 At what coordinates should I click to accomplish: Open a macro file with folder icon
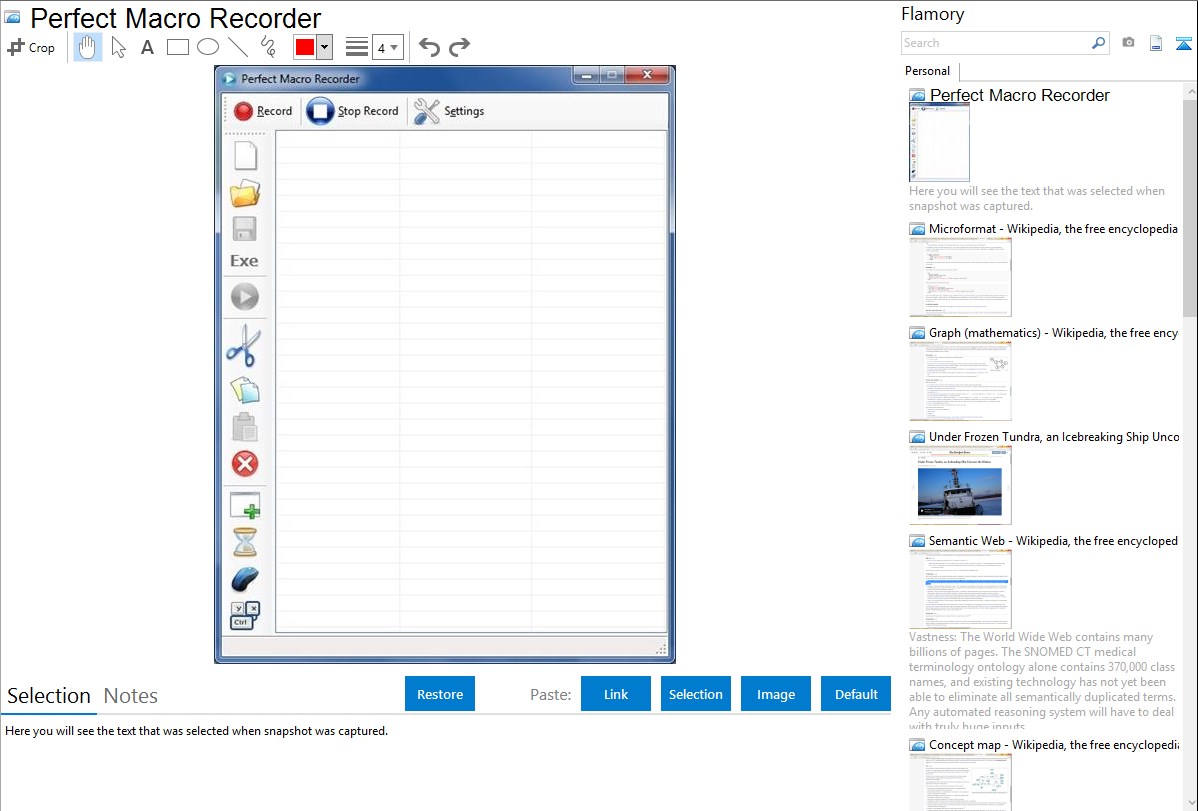[245, 193]
